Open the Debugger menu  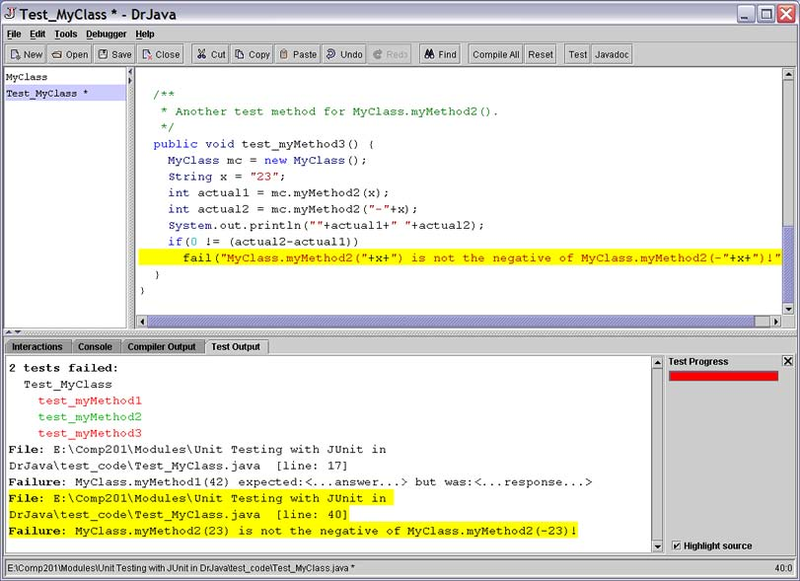click(x=106, y=34)
